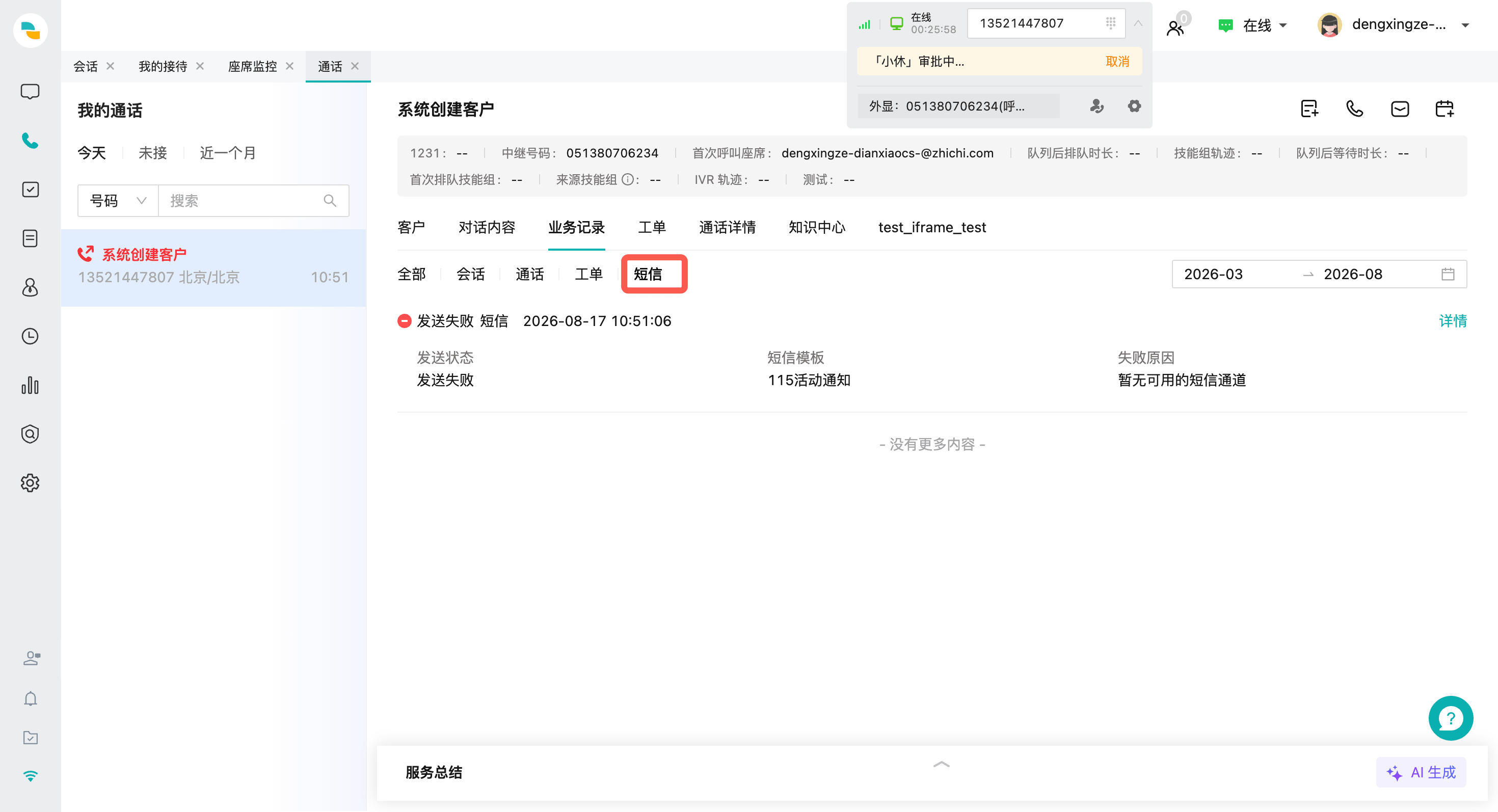Open the task folder icon in lower sidebar
The image size is (1498, 812).
[31, 738]
